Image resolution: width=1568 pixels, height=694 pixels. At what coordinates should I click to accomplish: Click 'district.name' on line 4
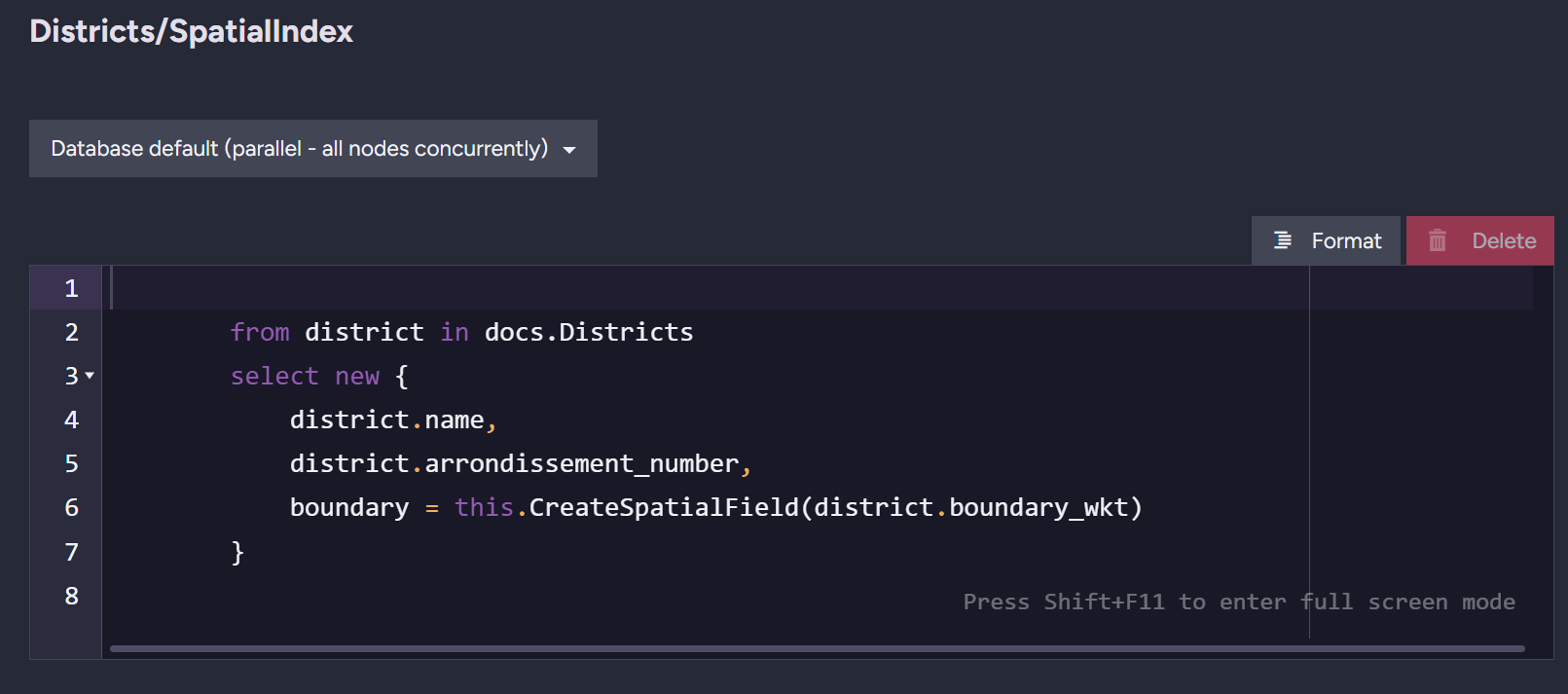[x=386, y=420]
